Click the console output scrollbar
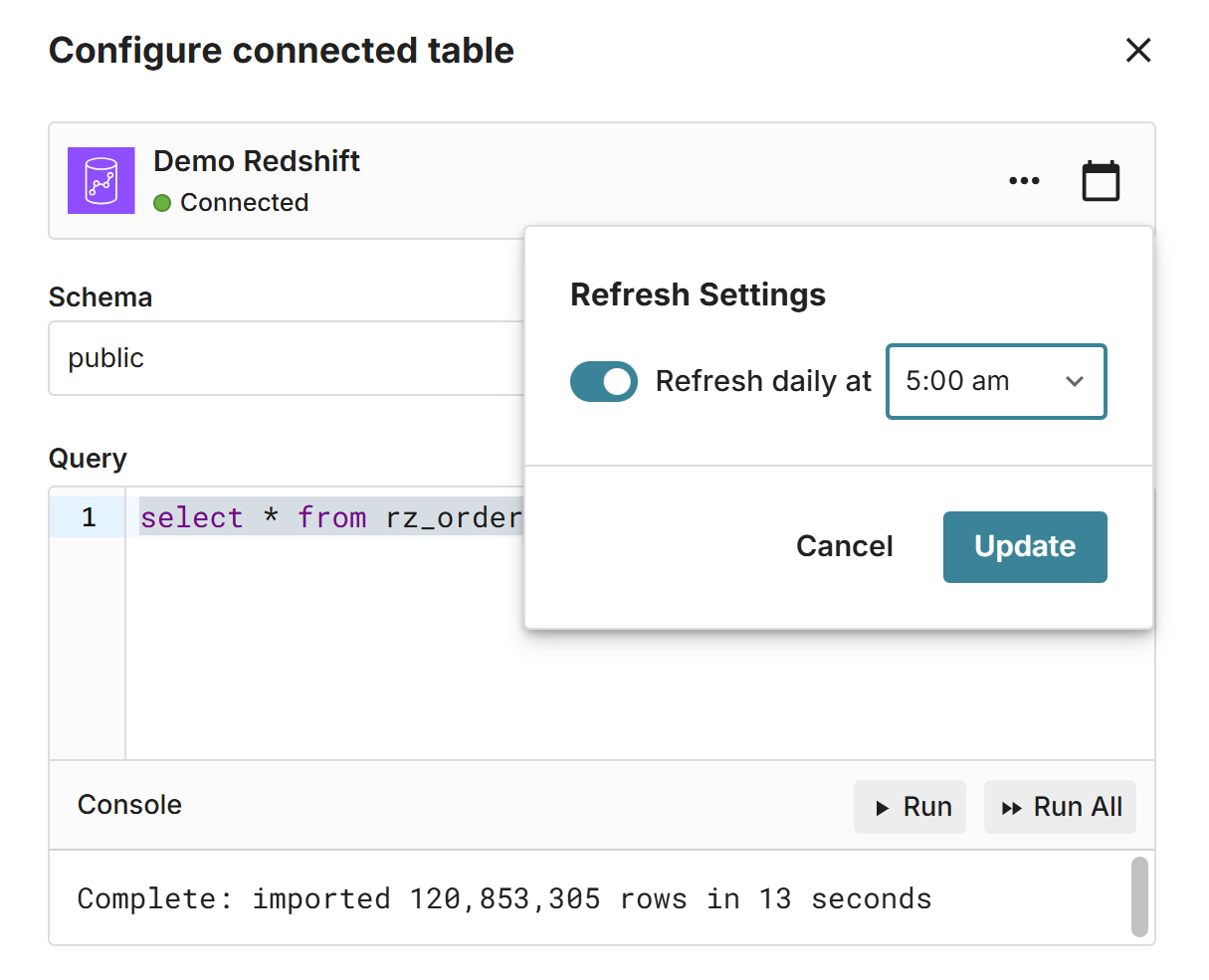The width and height of the screenshot is (1209, 980). point(1139,896)
